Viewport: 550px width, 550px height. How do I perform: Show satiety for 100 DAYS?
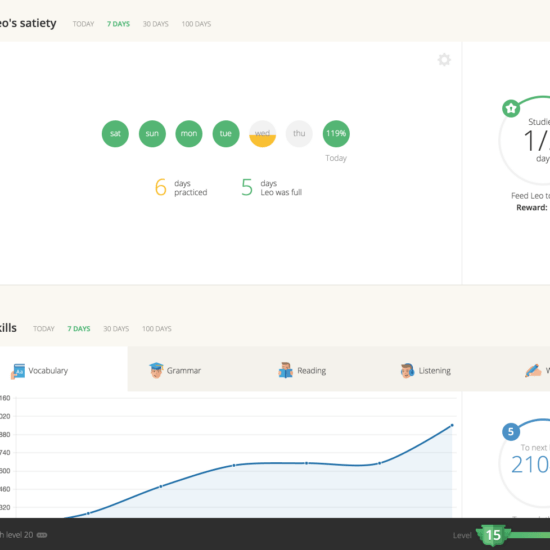(x=196, y=24)
